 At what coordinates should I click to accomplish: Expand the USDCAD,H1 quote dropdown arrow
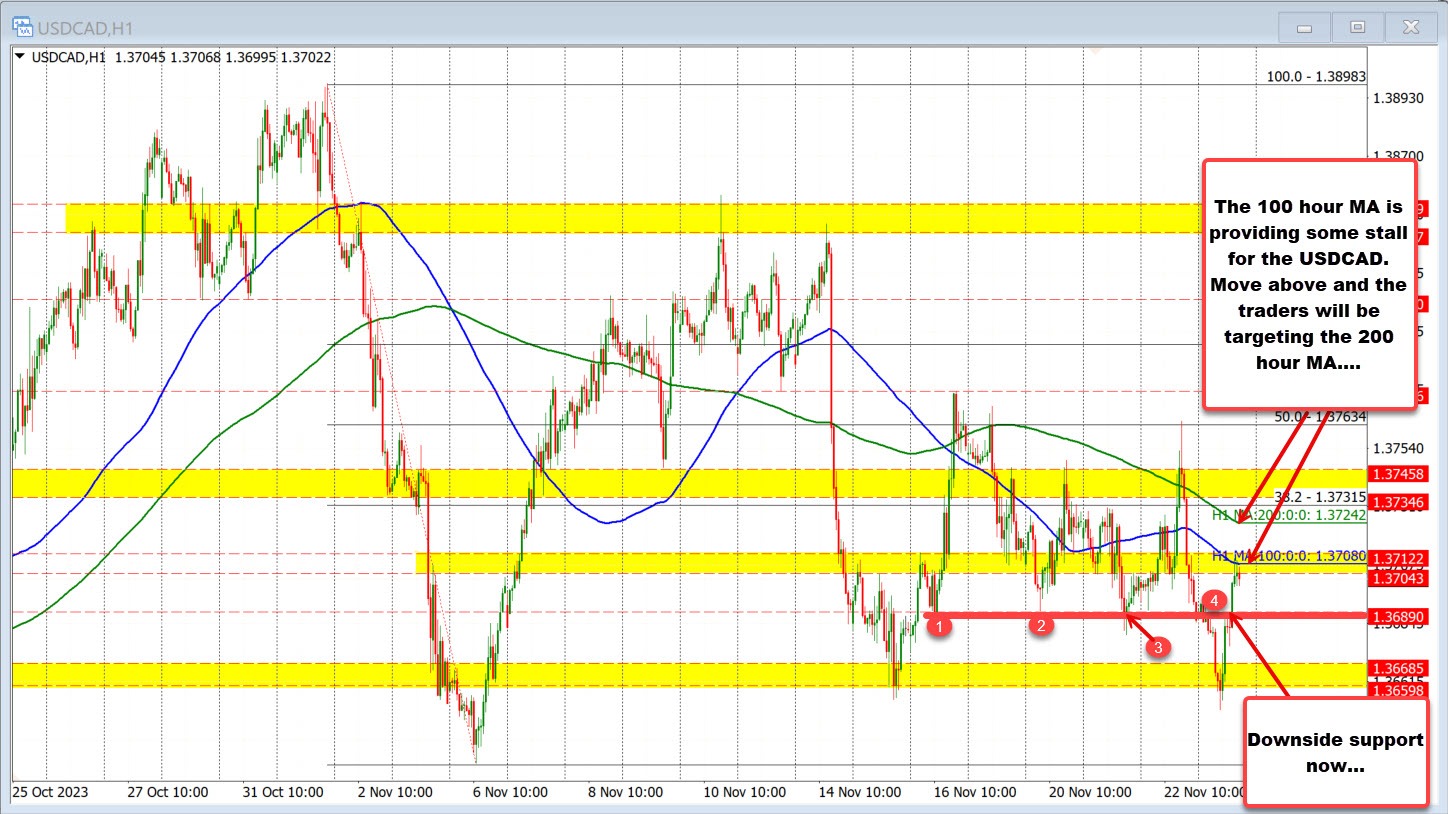pos(20,57)
